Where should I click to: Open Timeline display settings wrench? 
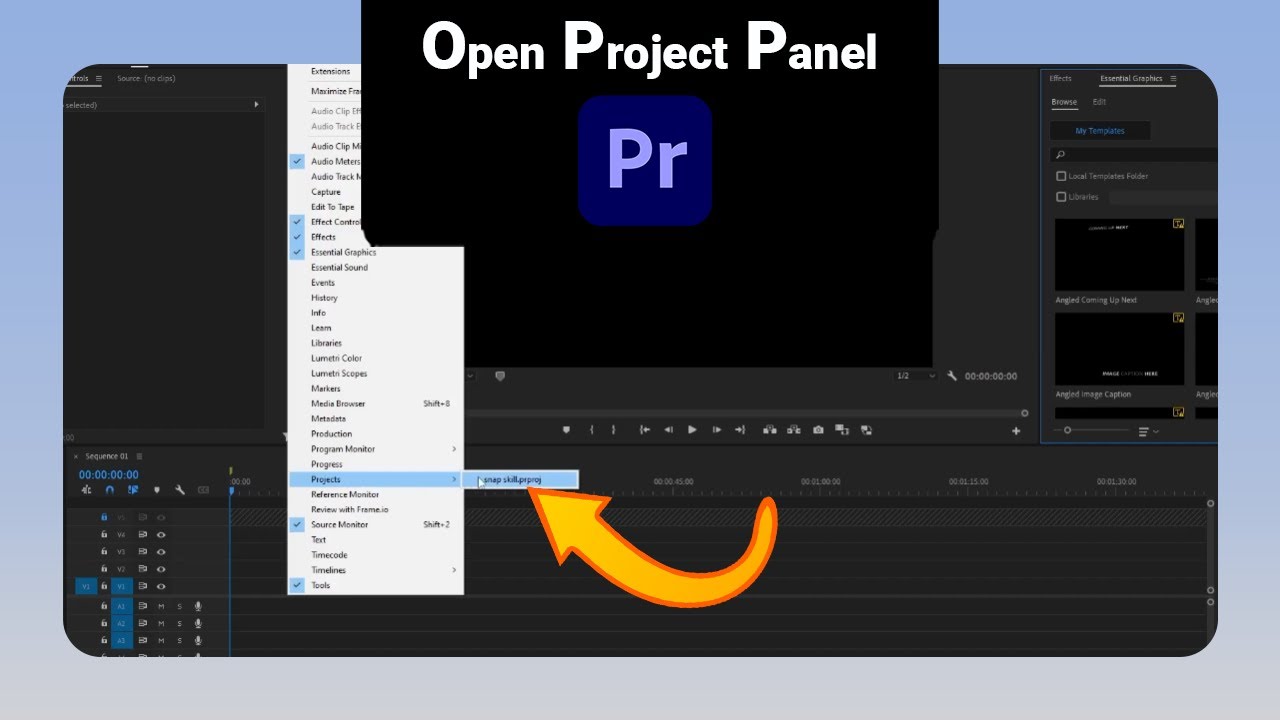pyautogui.click(x=180, y=490)
